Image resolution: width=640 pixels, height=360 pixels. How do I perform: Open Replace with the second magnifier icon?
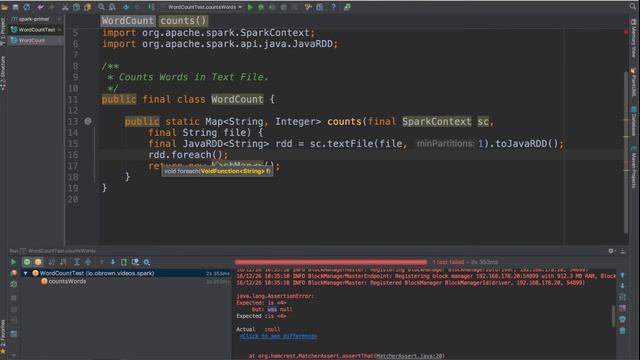pyautogui.click(x=112, y=7)
